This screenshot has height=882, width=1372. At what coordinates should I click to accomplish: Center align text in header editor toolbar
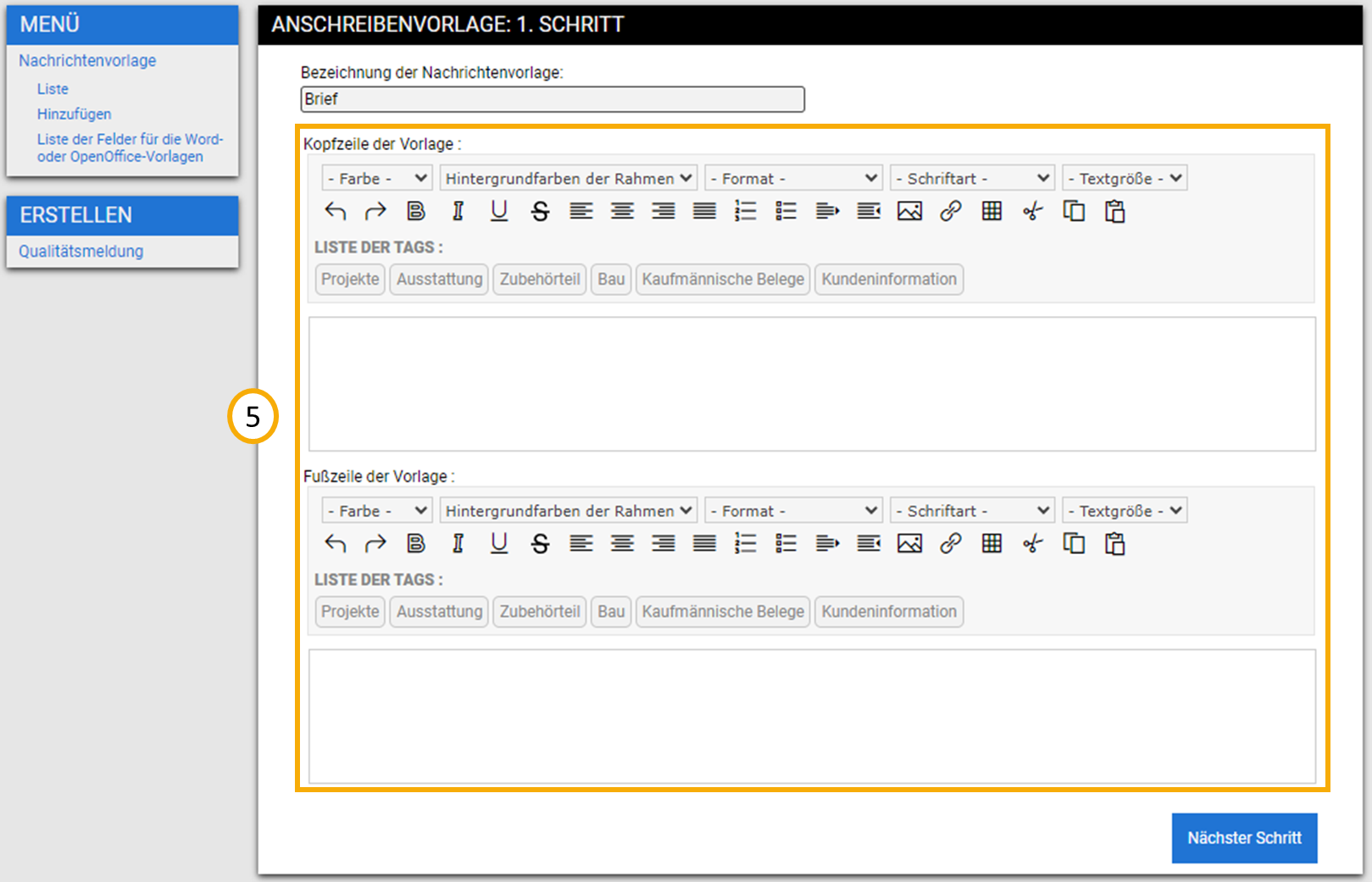pos(622,211)
